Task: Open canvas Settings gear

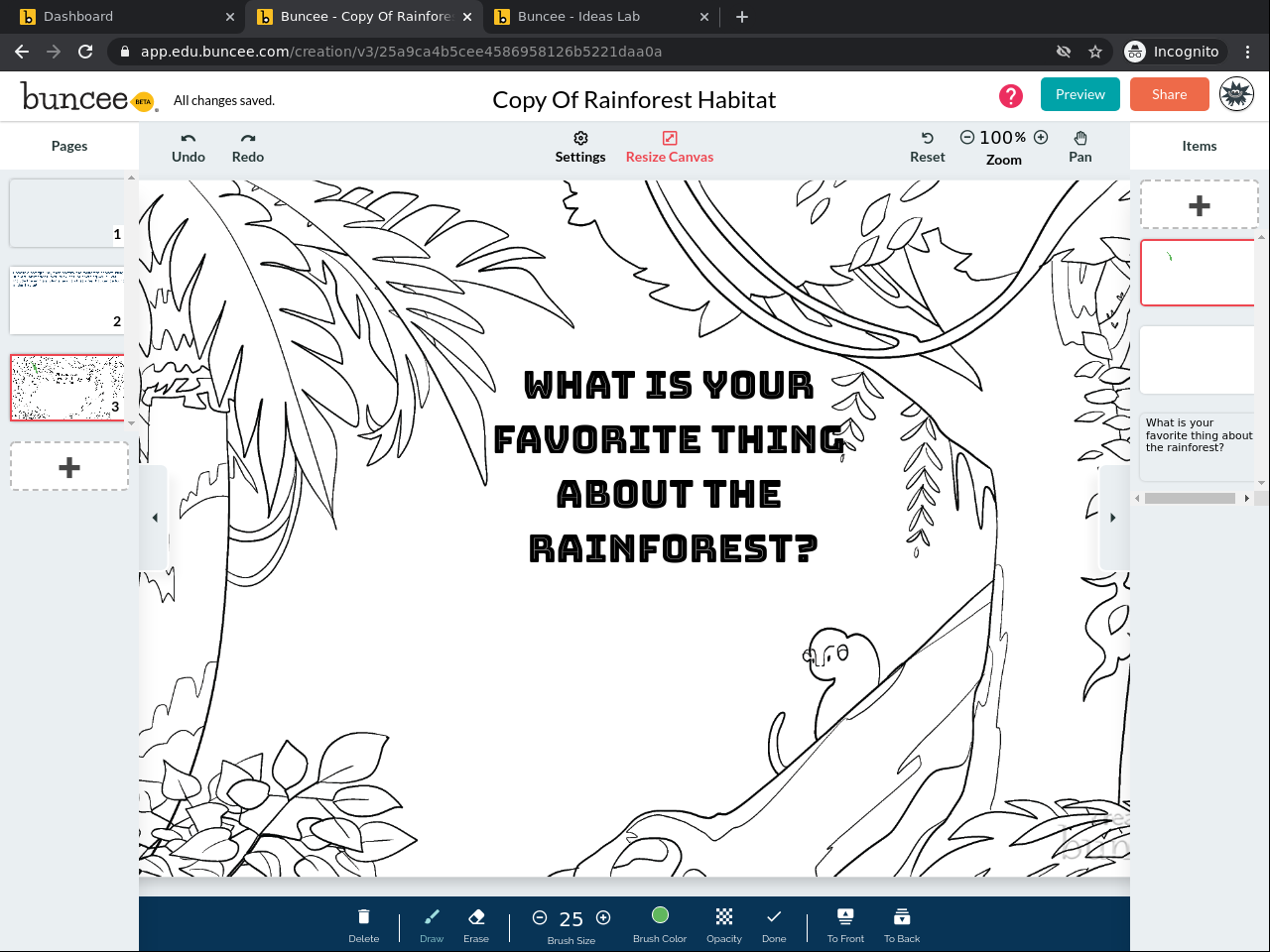Action: 580,138
